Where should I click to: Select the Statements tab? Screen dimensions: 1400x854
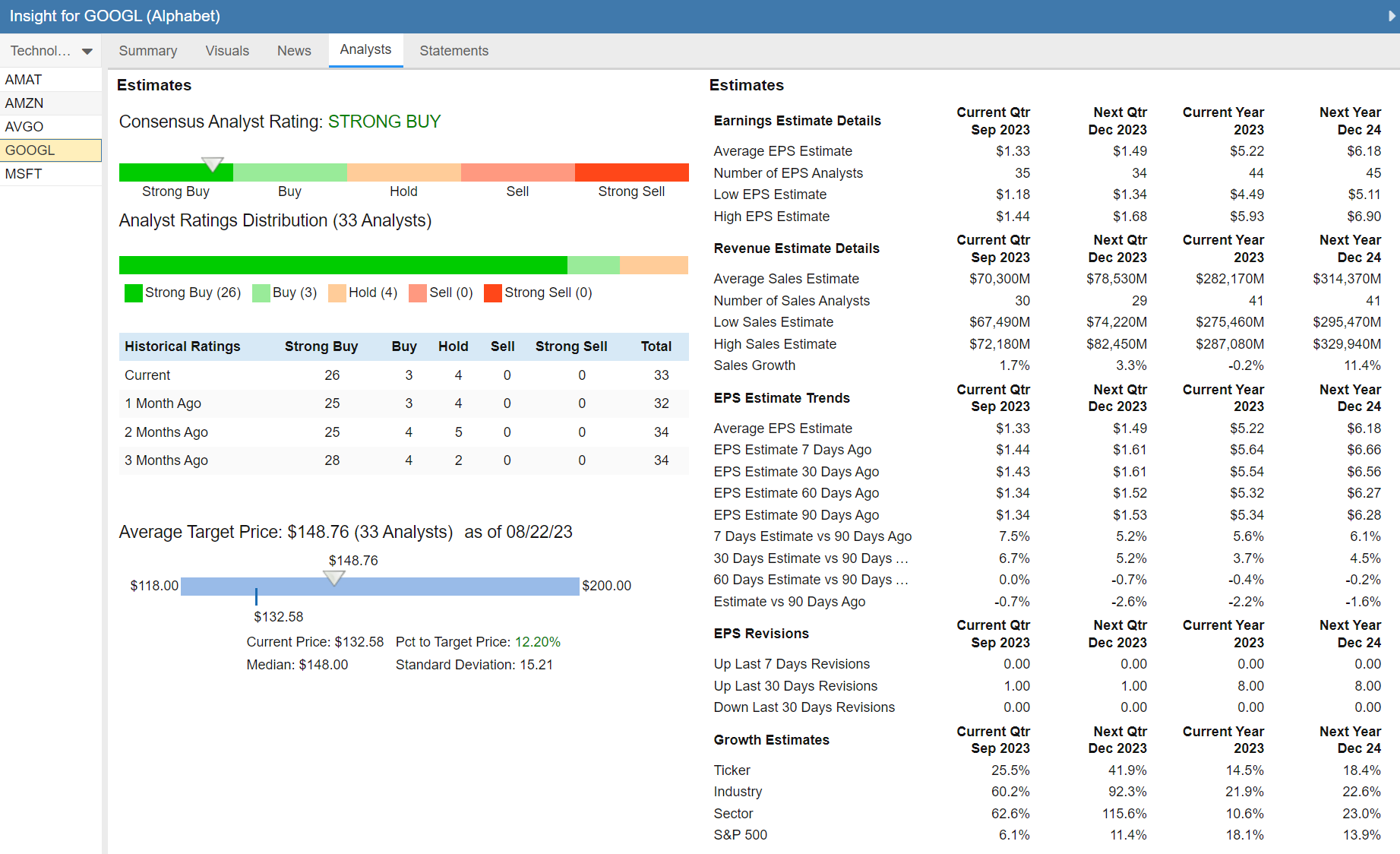pyautogui.click(x=453, y=51)
